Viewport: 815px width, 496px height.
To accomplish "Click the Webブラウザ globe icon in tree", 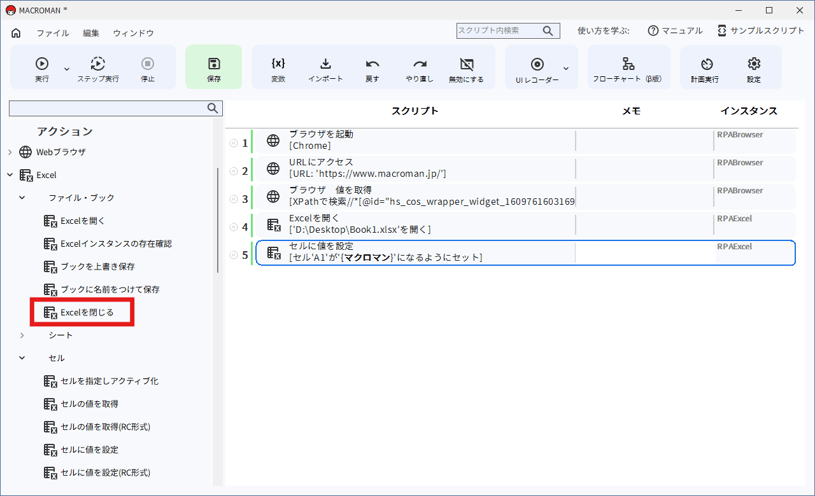I will [25, 152].
